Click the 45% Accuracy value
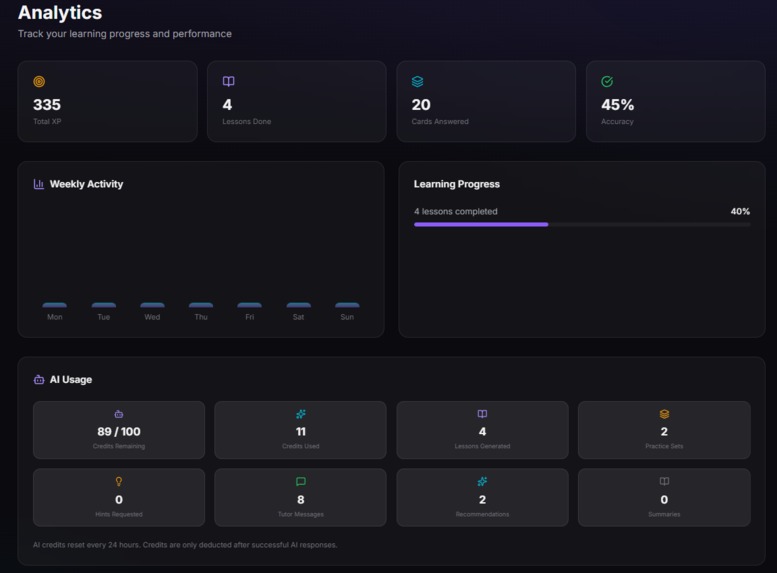The width and height of the screenshot is (777, 573). tap(617, 105)
